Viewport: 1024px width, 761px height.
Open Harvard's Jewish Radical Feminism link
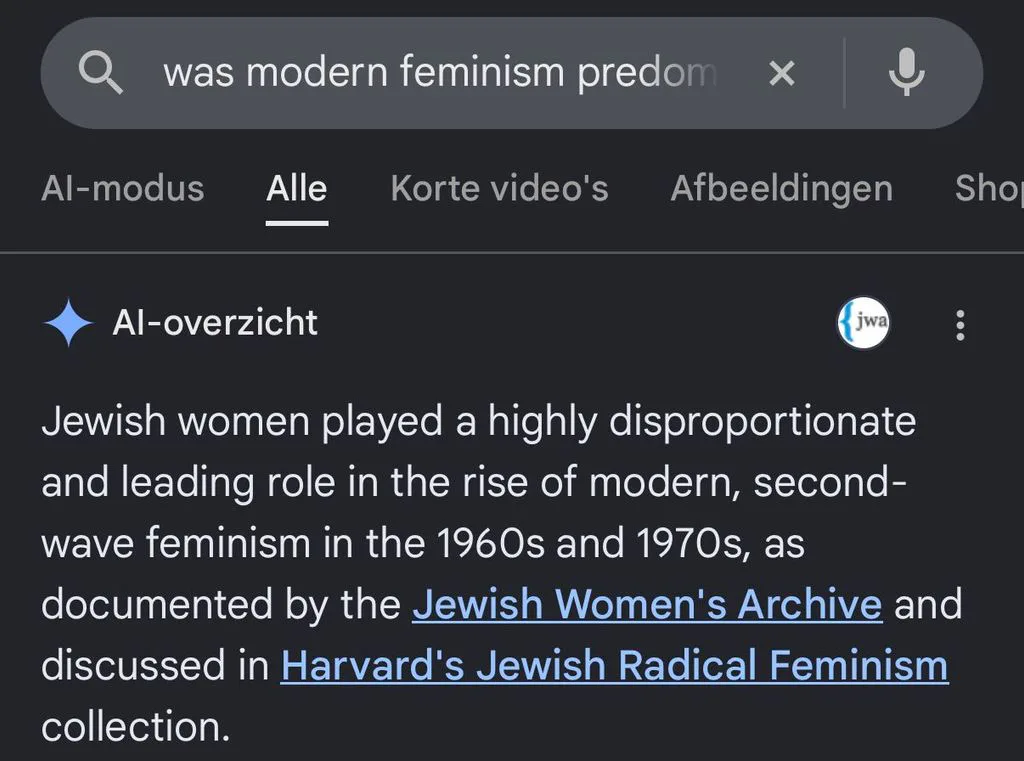(614, 665)
